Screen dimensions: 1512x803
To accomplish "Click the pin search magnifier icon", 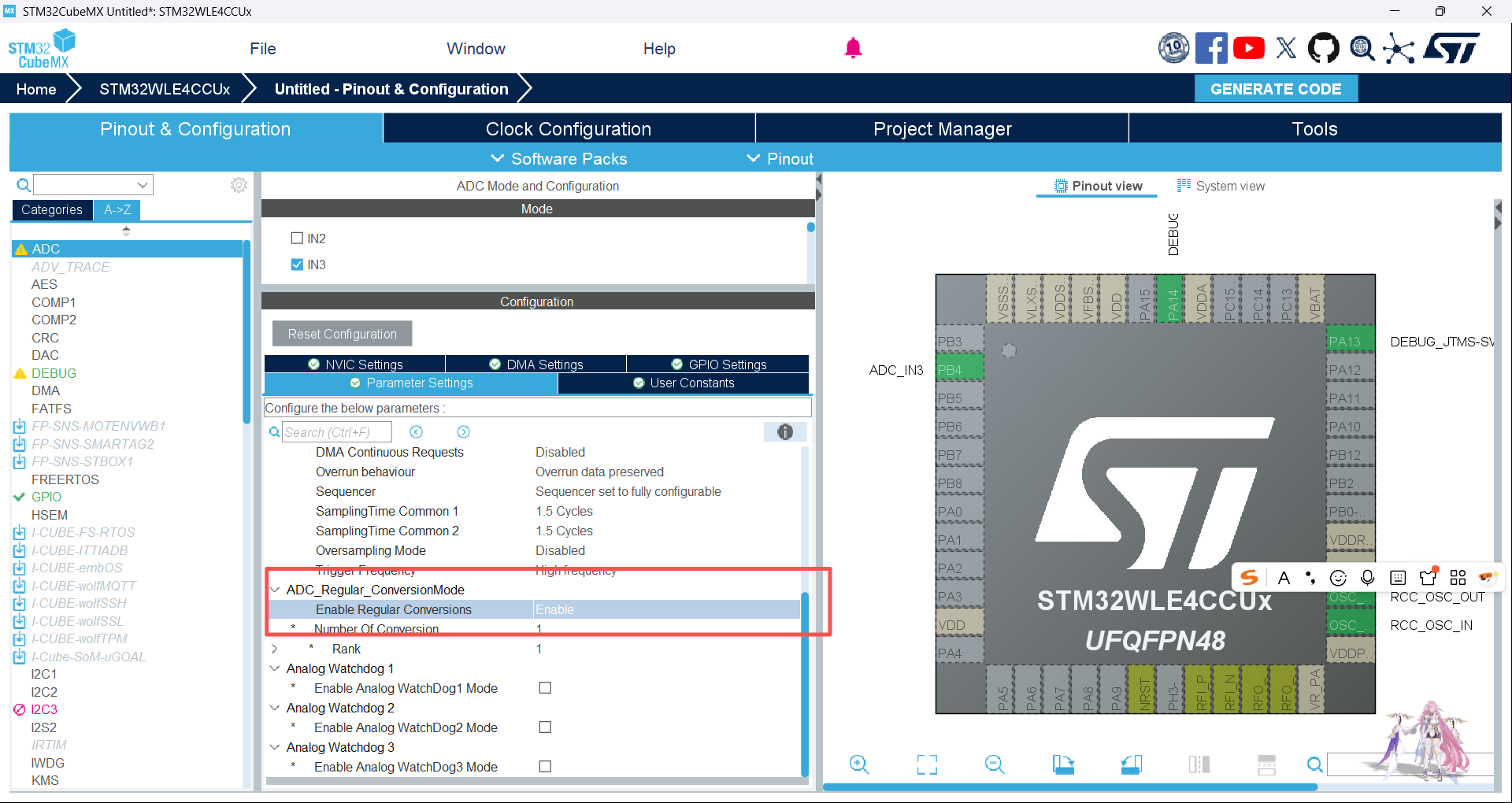I will click(x=1314, y=764).
